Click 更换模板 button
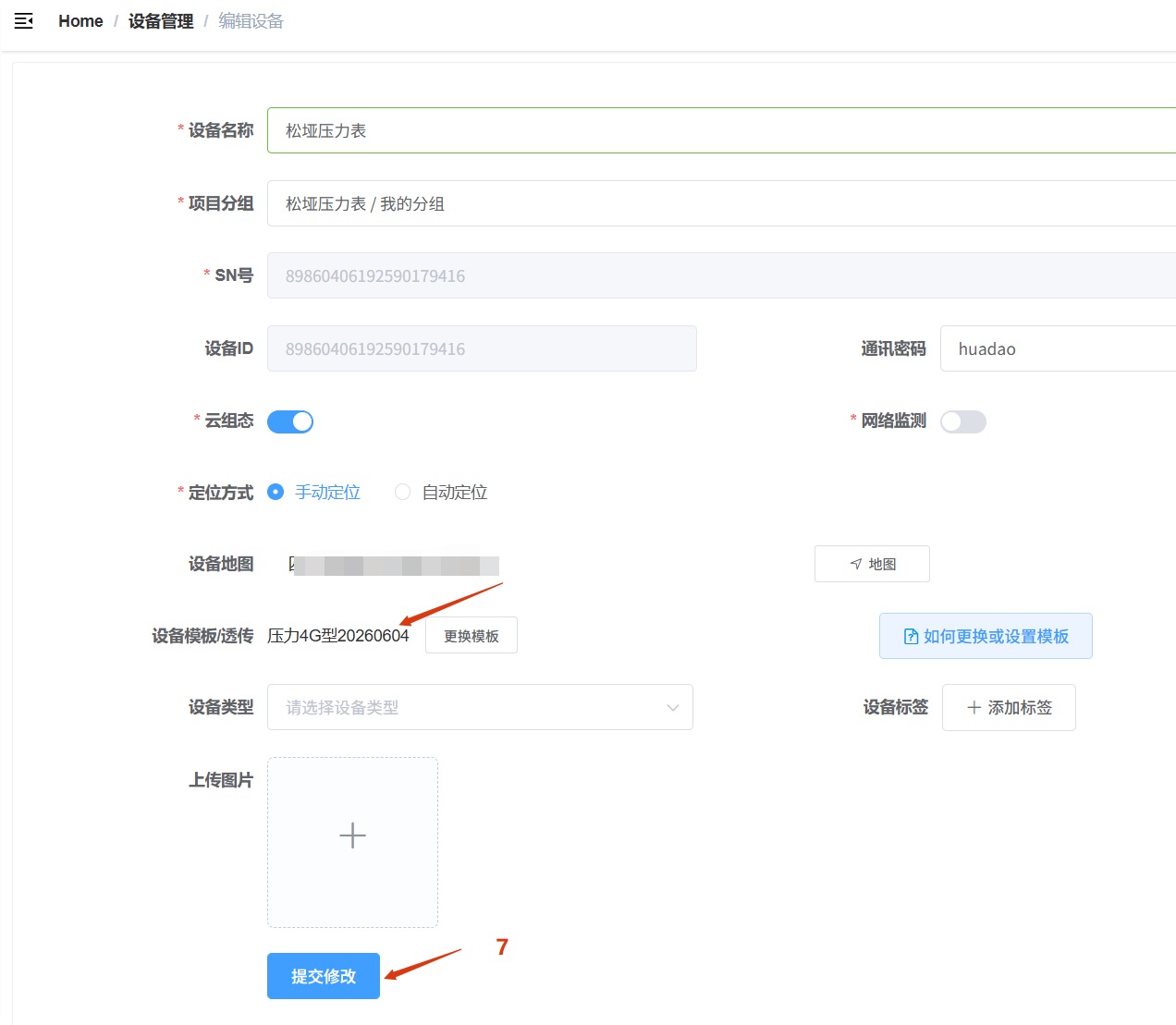The width and height of the screenshot is (1176, 1025). (472, 636)
